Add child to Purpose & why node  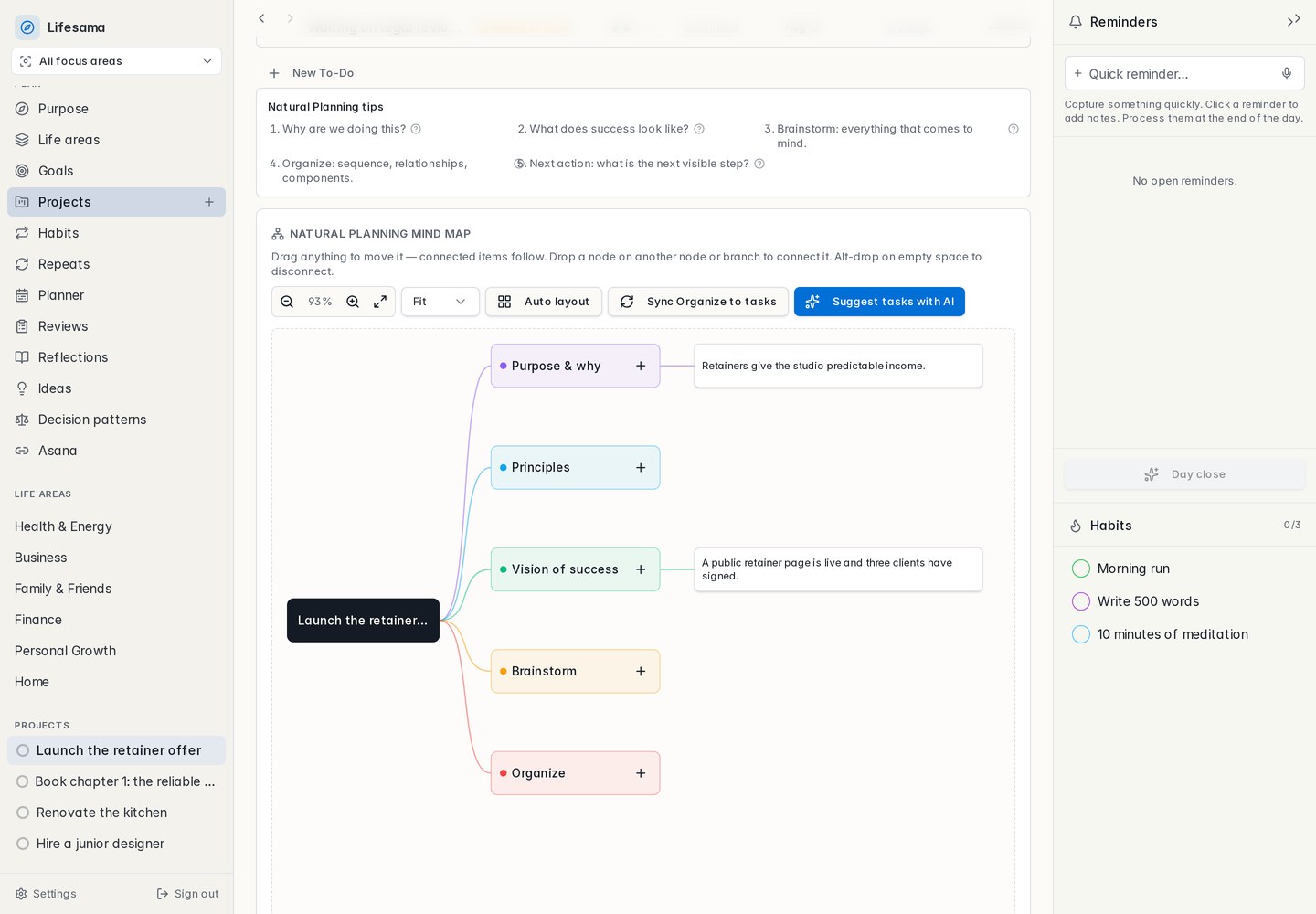(x=641, y=366)
